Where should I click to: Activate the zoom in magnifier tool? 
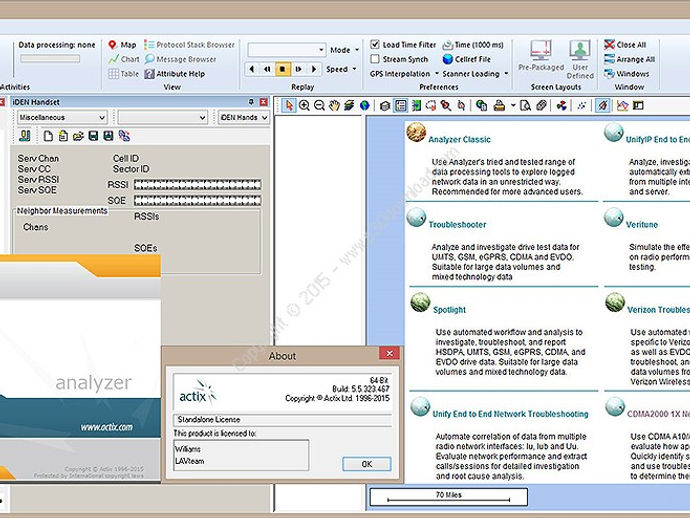pyautogui.click(x=304, y=106)
